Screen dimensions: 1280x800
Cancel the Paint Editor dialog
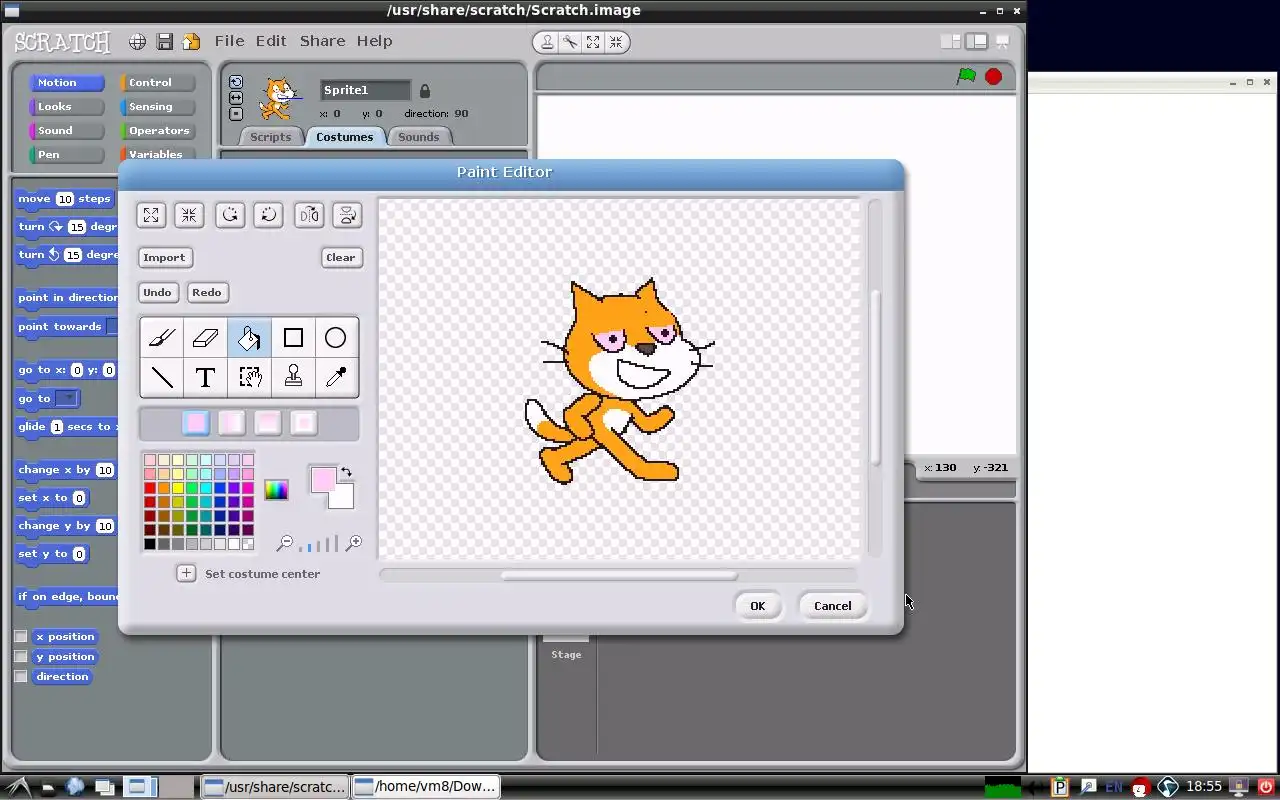(x=832, y=606)
